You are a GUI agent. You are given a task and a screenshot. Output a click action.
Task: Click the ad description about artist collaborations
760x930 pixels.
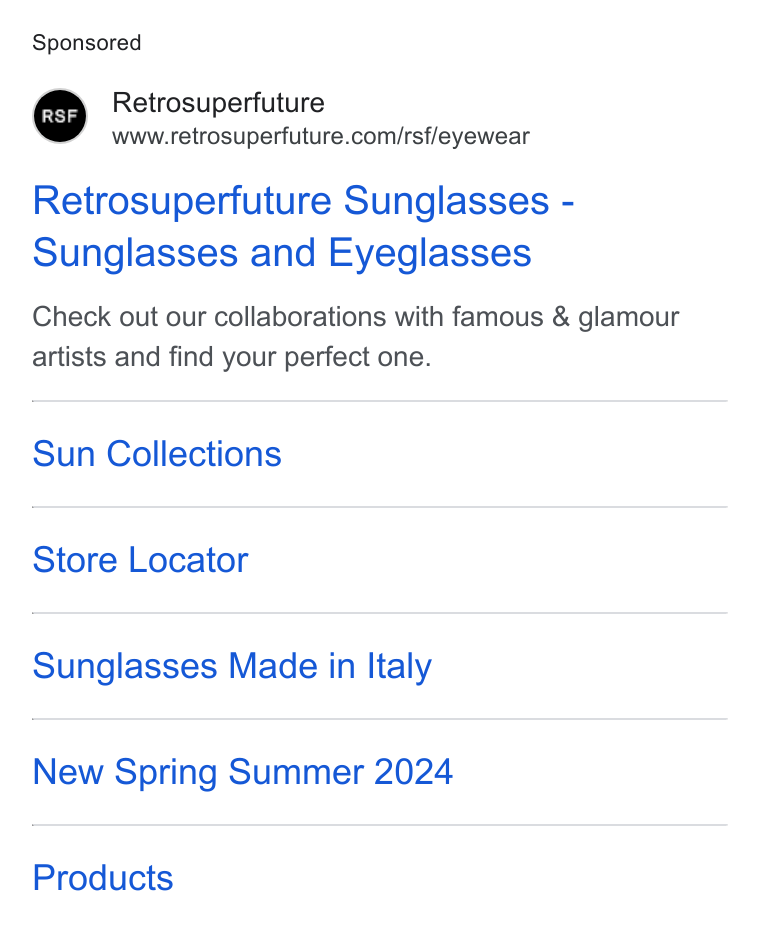(x=355, y=337)
